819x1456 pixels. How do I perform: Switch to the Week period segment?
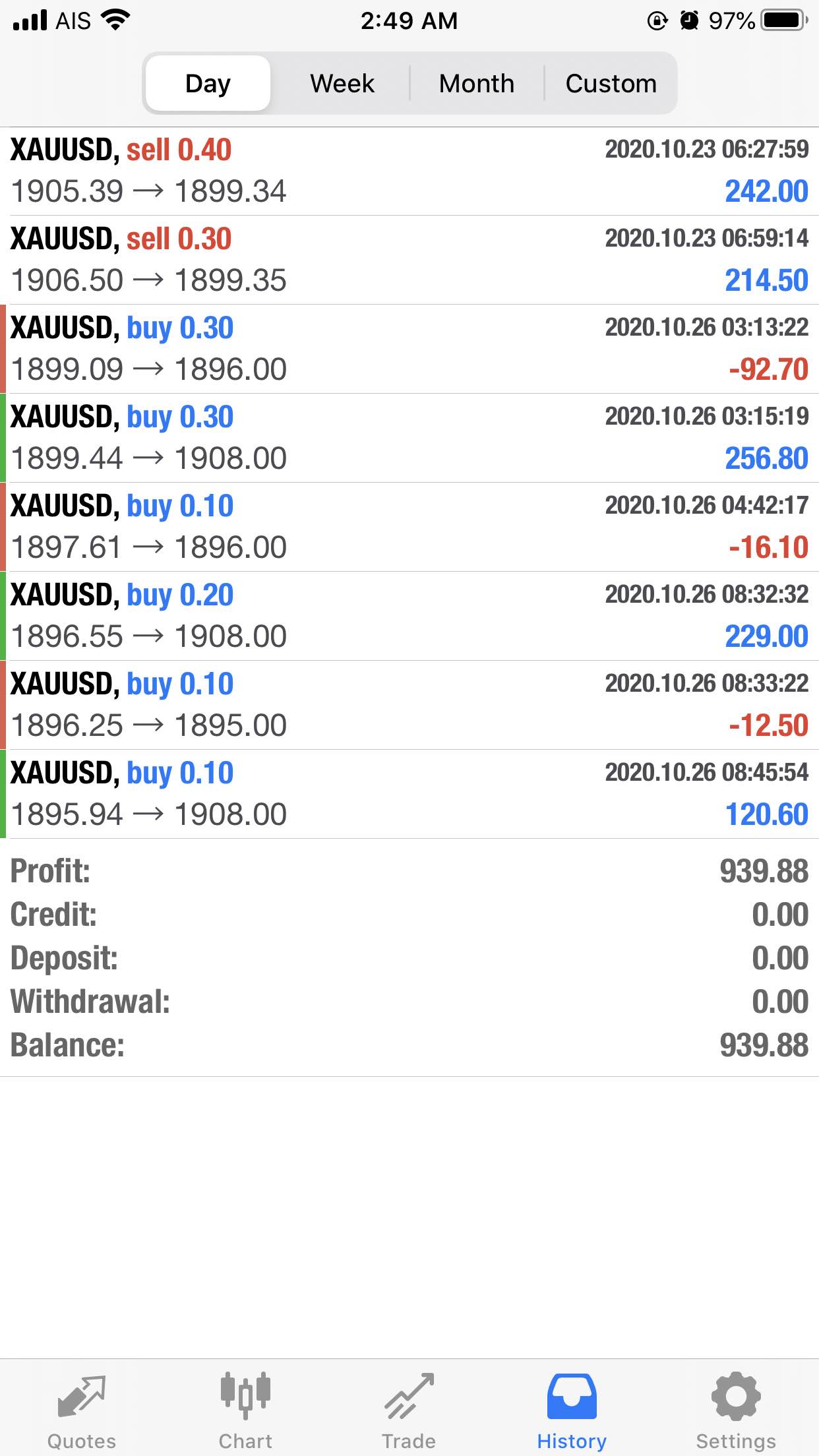[342, 84]
